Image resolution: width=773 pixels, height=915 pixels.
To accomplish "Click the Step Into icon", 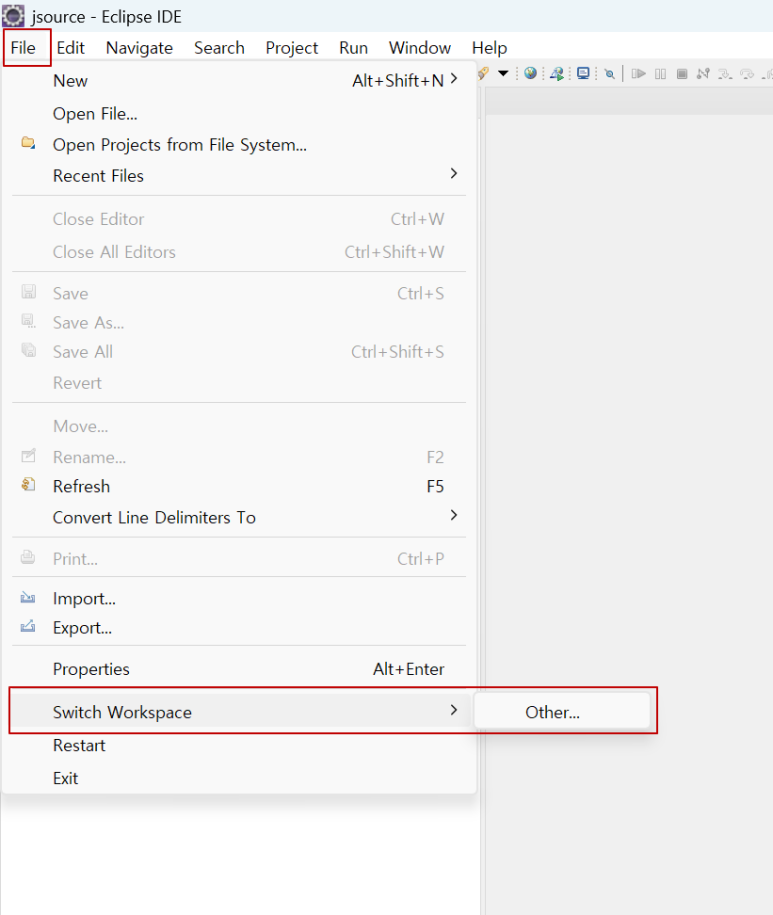I will coord(725,74).
